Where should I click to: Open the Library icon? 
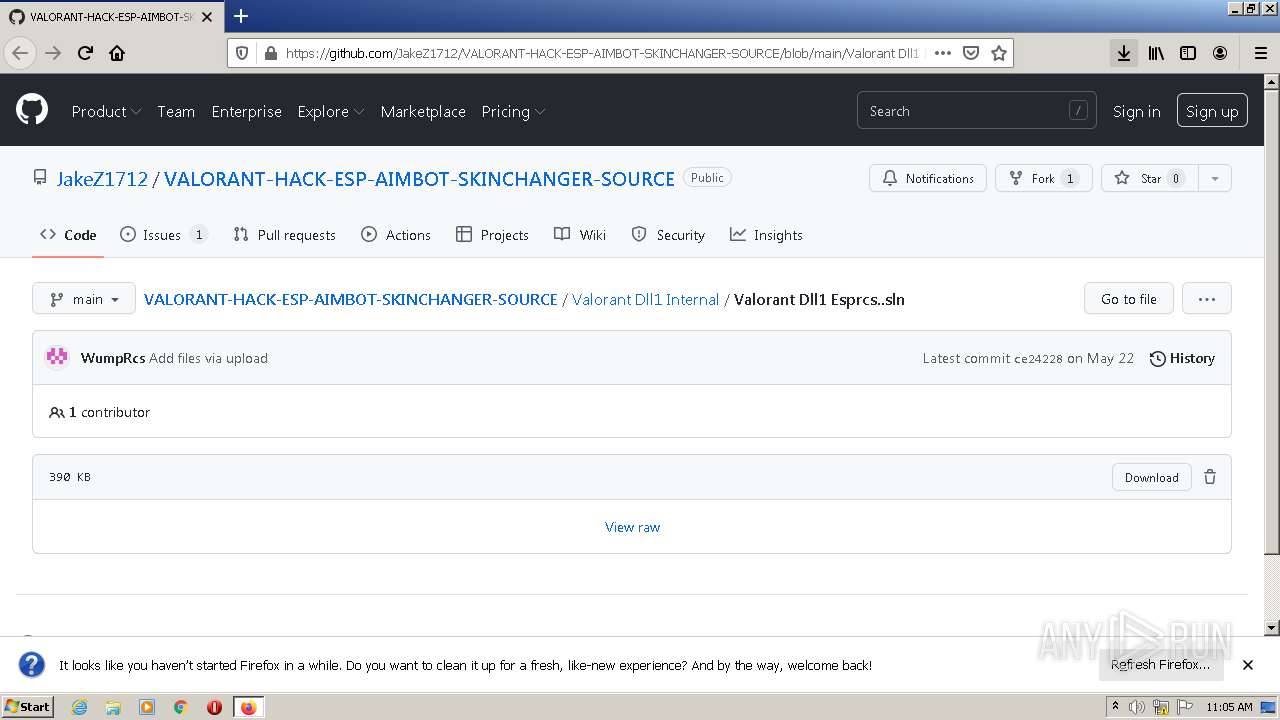point(1156,53)
